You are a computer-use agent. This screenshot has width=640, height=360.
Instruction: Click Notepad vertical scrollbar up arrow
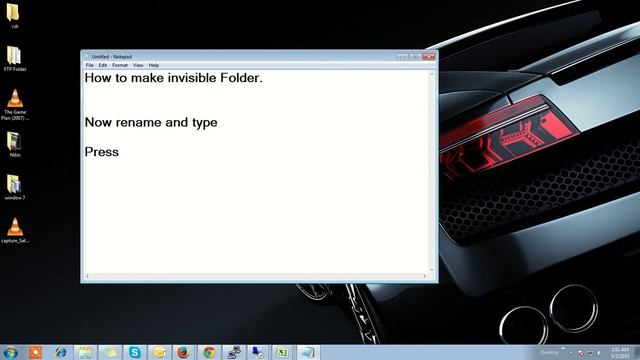pos(431,74)
